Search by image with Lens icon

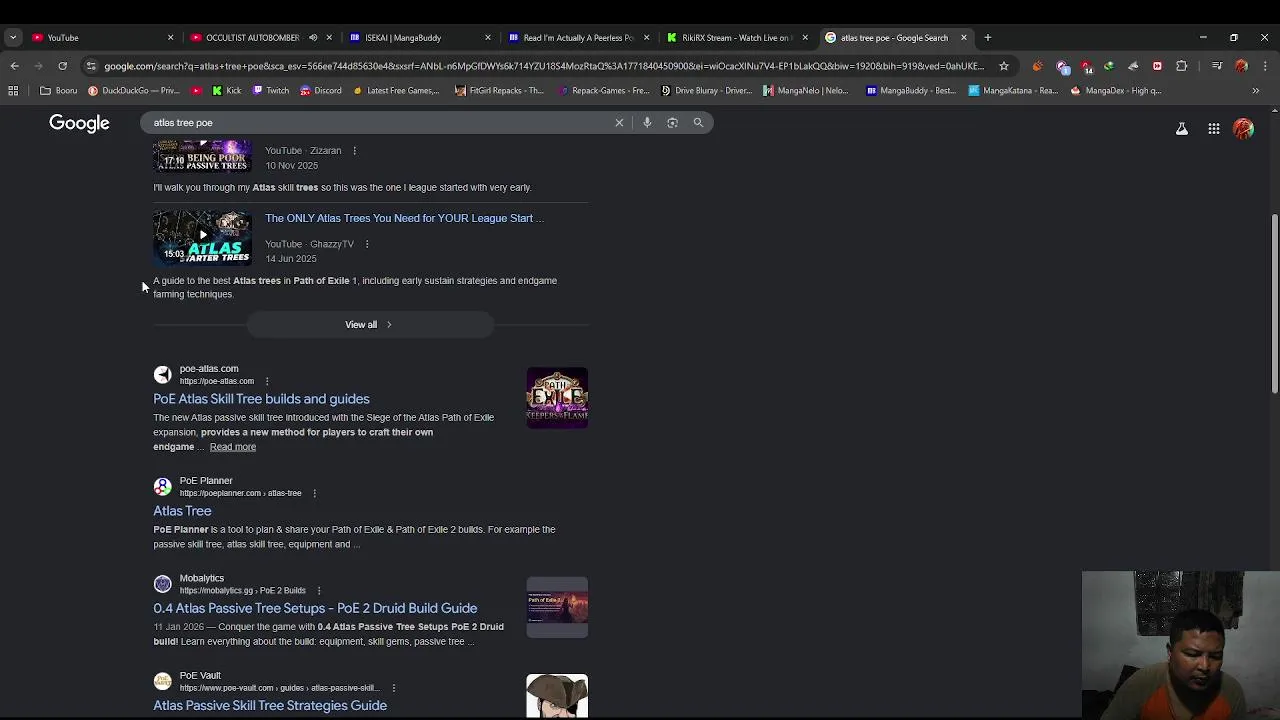672,123
